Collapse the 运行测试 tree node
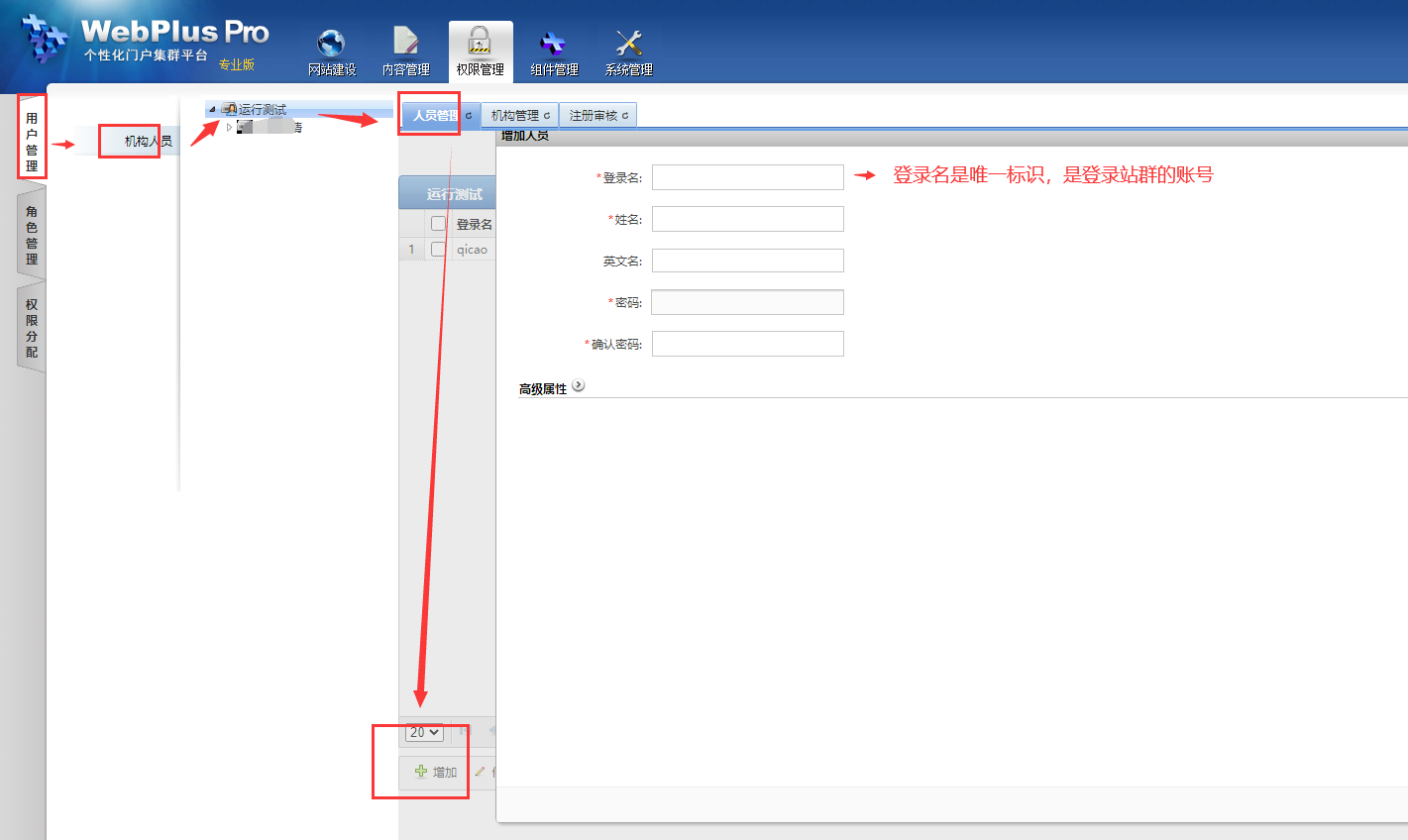 [x=212, y=110]
